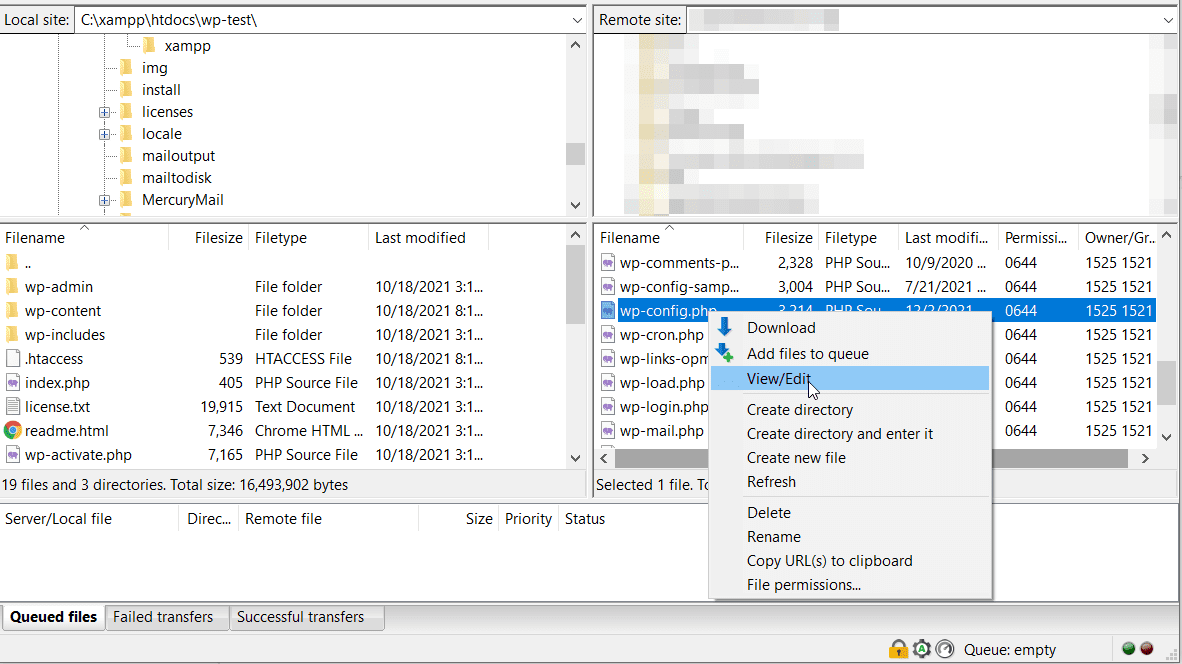Select mailtodisk folder in local tree

pos(176,178)
